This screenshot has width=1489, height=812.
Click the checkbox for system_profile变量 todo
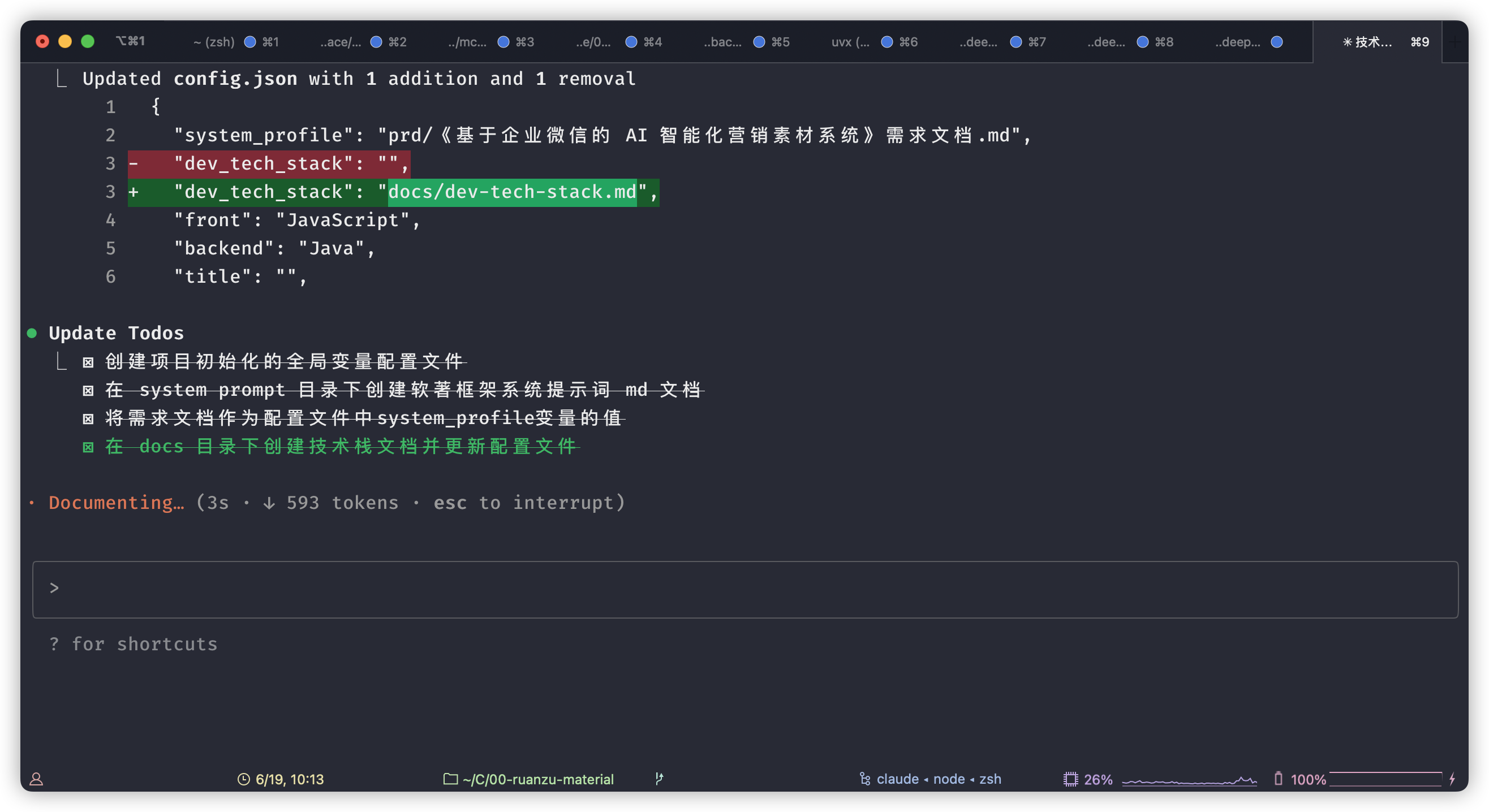click(88, 419)
